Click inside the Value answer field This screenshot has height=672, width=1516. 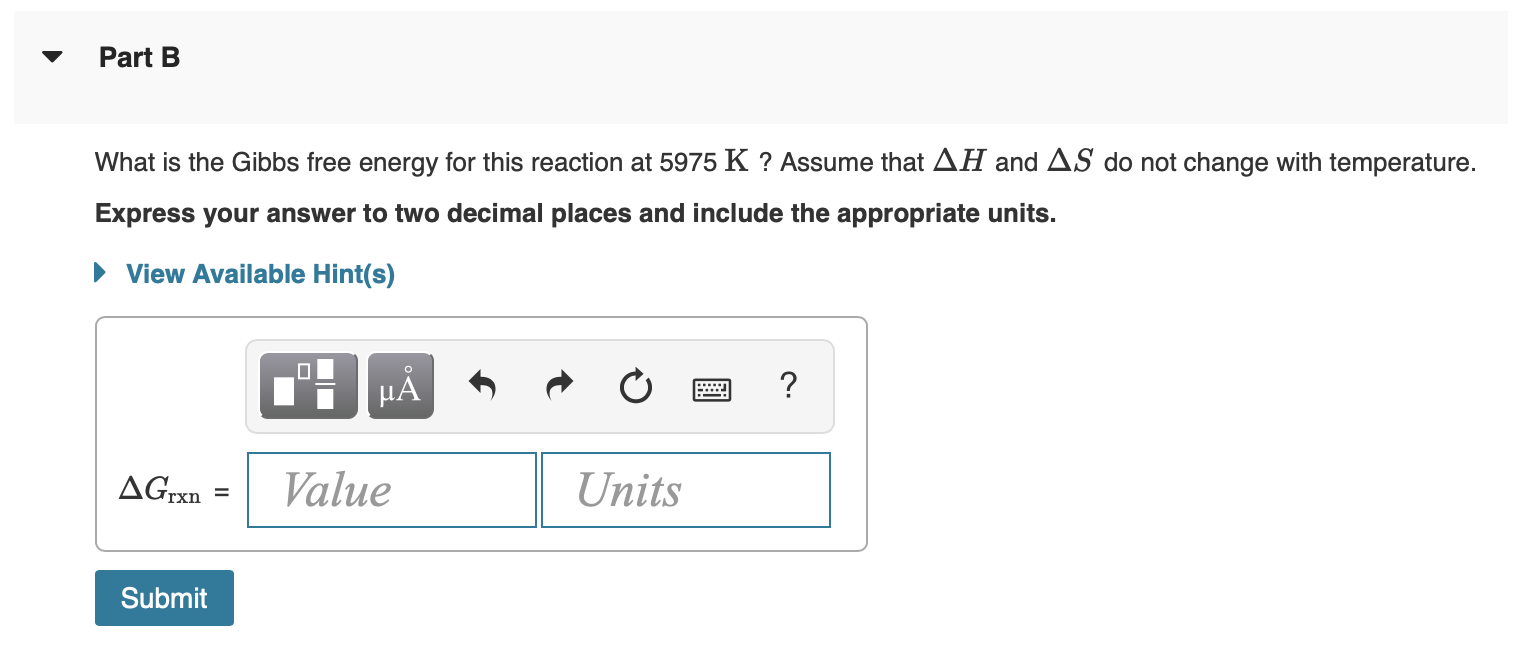pyautogui.click(x=391, y=489)
